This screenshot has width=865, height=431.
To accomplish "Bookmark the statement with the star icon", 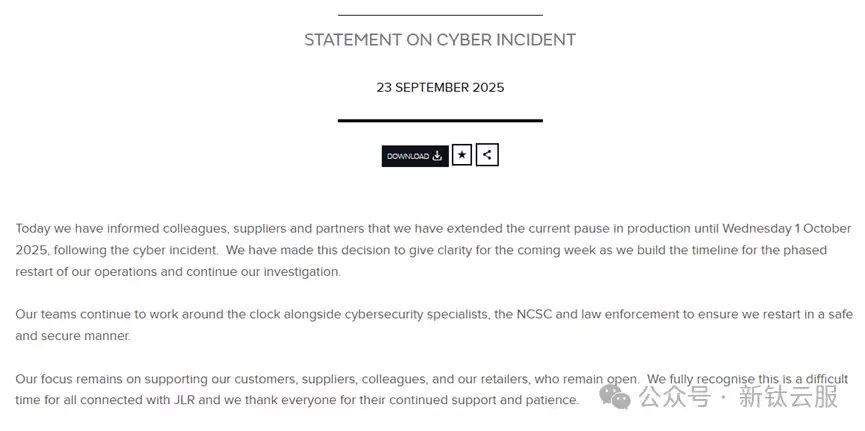I will click(461, 155).
